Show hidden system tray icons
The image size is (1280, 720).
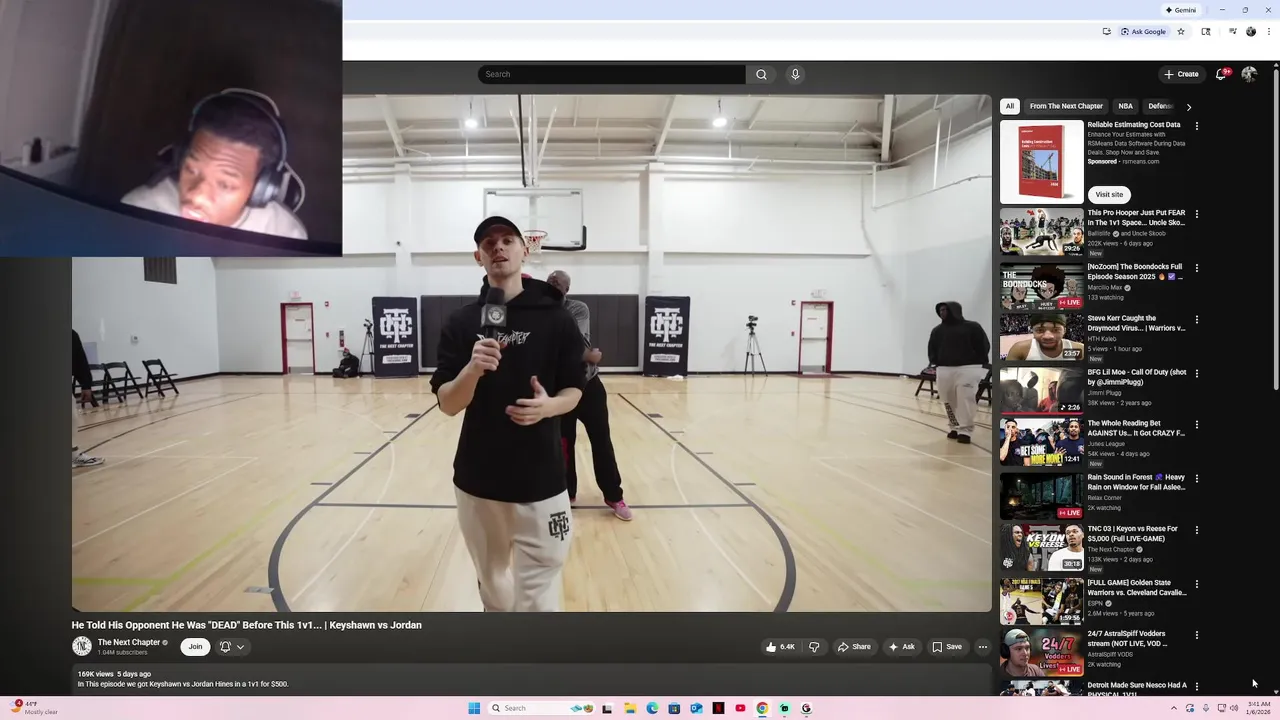(1174, 708)
